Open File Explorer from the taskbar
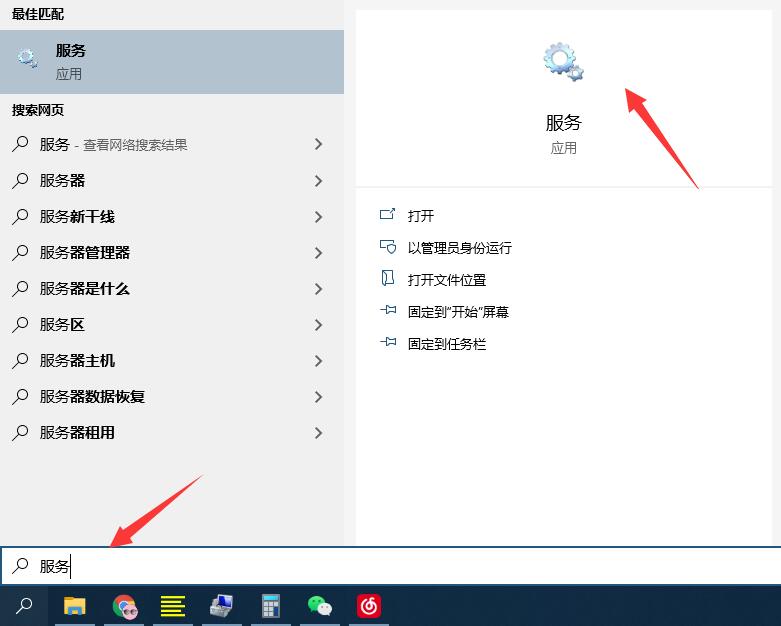The height and width of the screenshot is (626, 781). pyautogui.click(x=75, y=606)
